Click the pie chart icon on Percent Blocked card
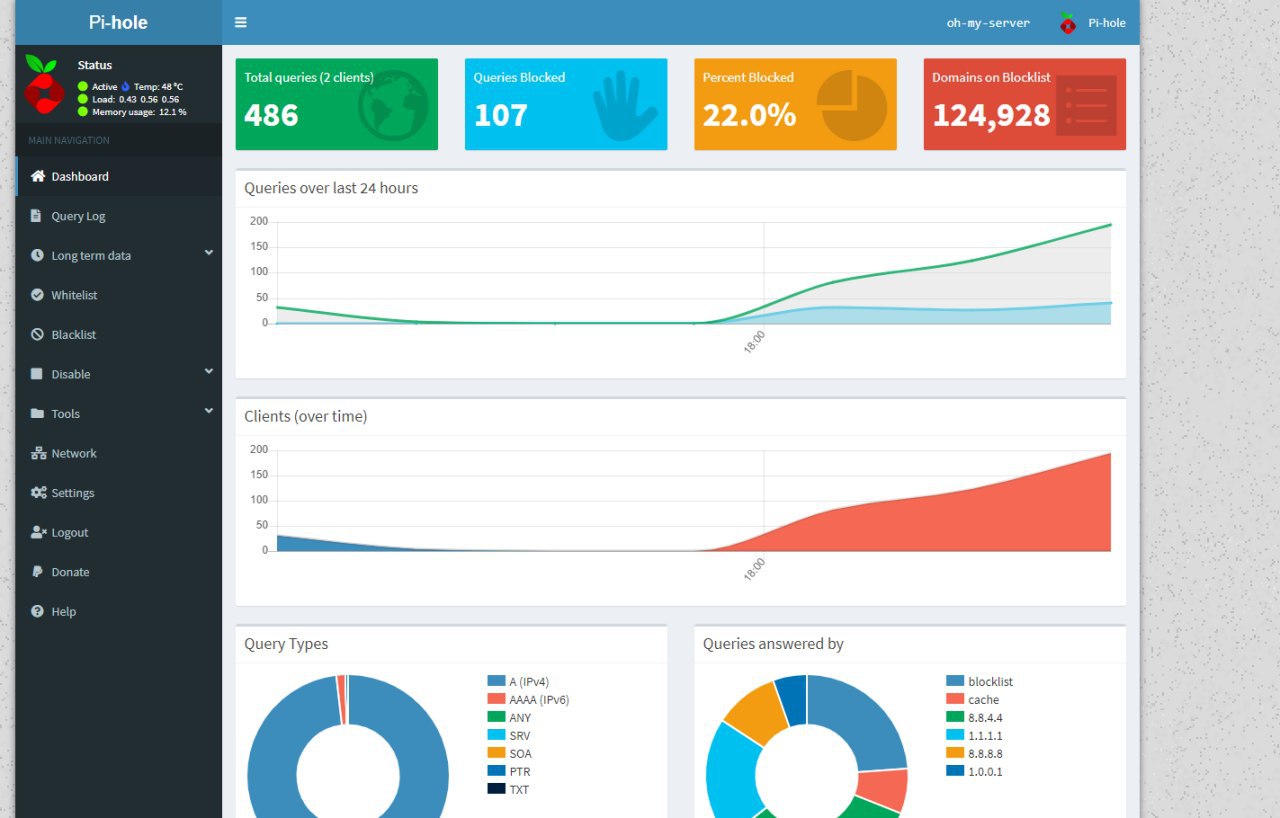The image size is (1280, 818). pyautogui.click(x=852, y=105)
